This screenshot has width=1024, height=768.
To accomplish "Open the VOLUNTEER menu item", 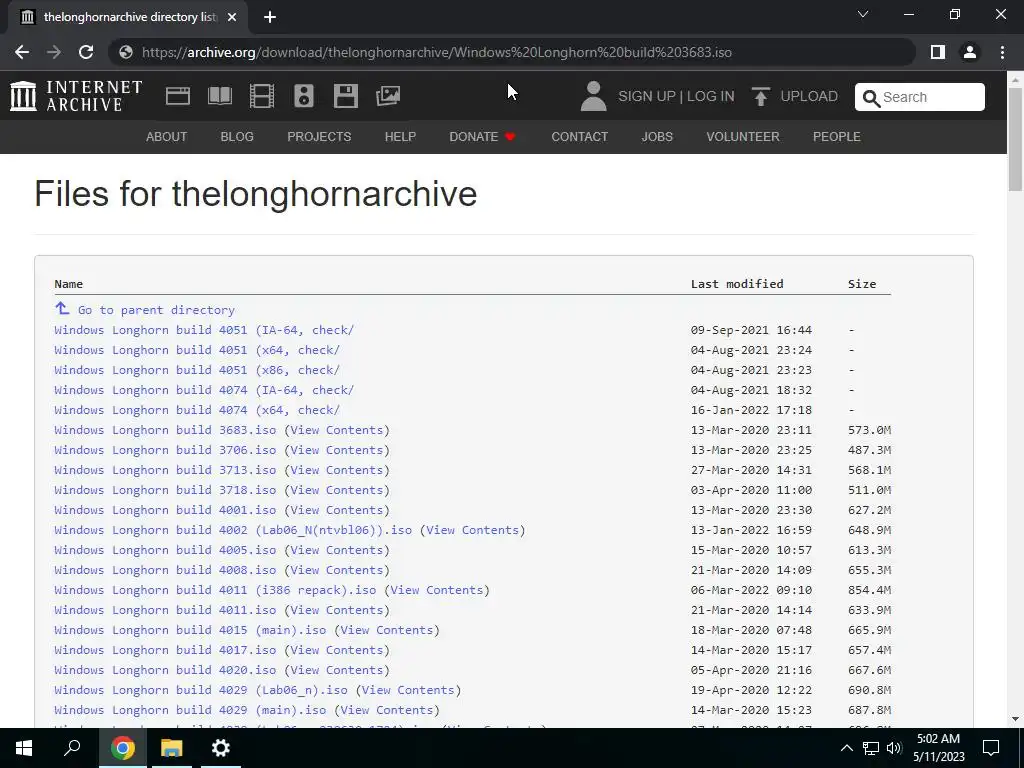I will tap(743, 136).
